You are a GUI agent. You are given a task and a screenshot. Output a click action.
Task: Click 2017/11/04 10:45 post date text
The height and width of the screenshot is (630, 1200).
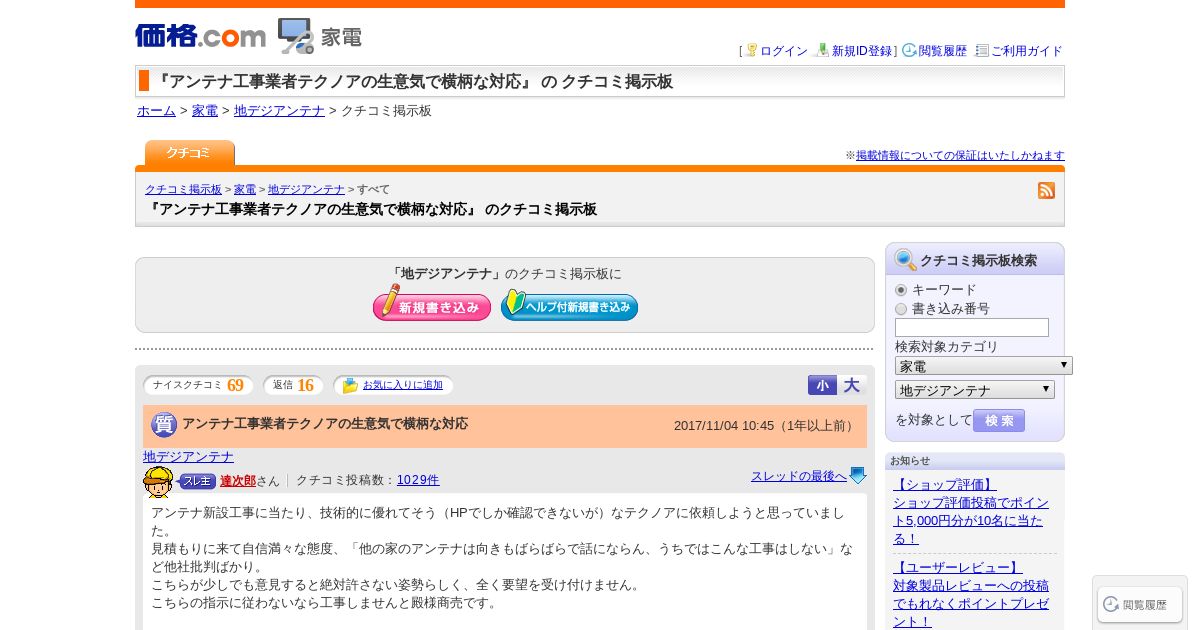tap(725, 426)
